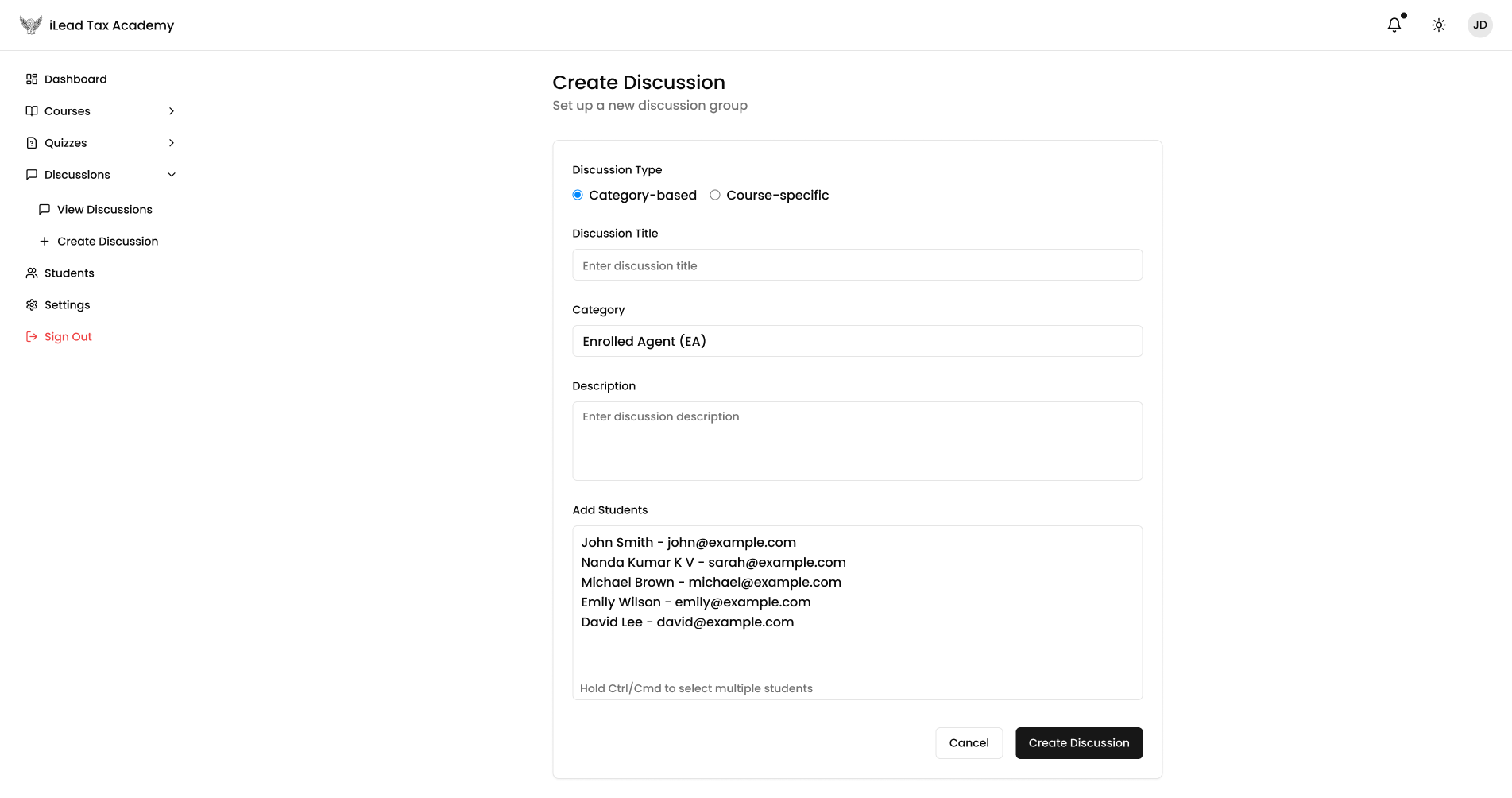Expand the Courses submenu chevron

[x=172, y=111]
